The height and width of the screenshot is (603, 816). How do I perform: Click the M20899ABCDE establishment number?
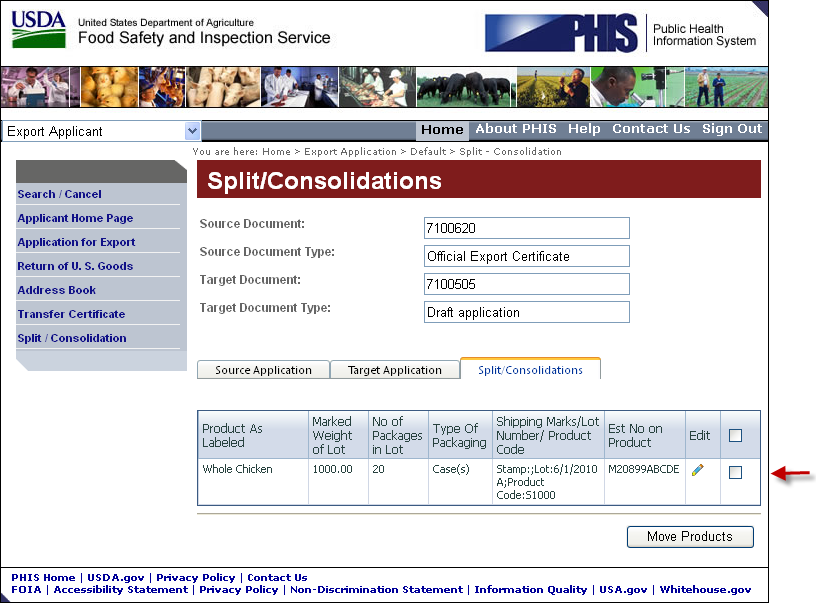point(644,469)
